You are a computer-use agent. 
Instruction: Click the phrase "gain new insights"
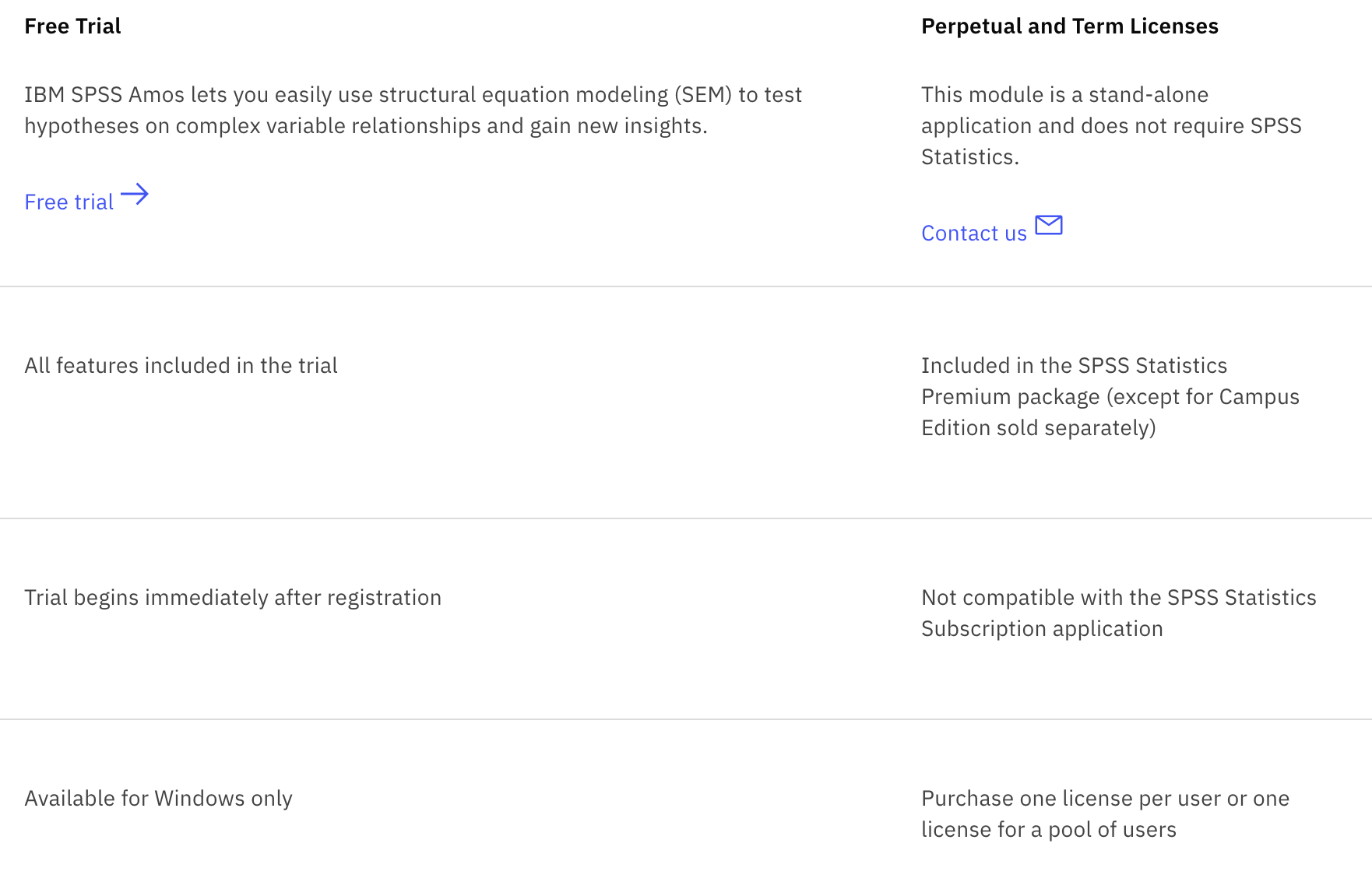tap(617, 126)
